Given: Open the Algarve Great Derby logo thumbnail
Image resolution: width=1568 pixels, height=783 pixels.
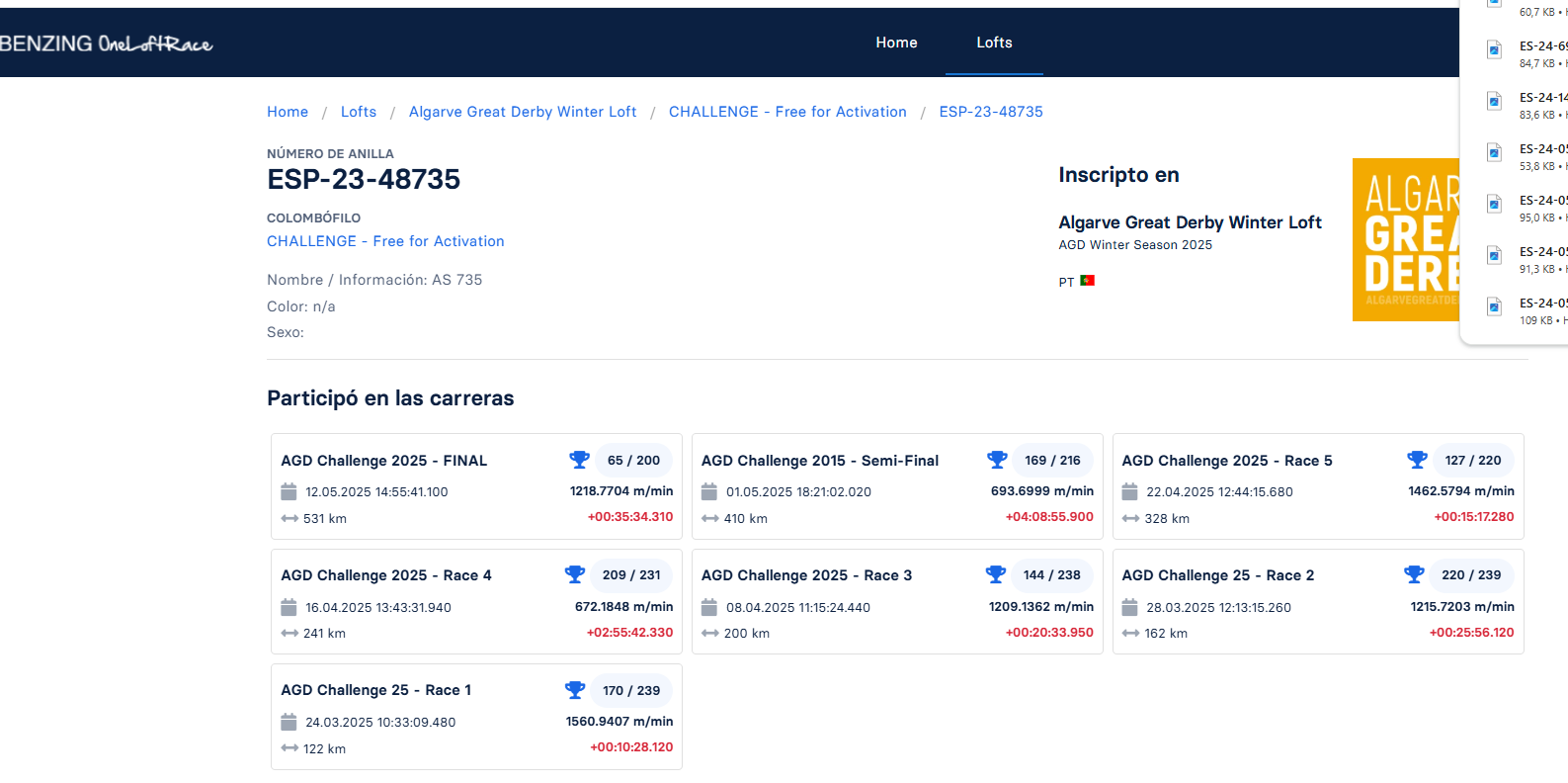Looking at the screenshot, I should pos(1406,239).
